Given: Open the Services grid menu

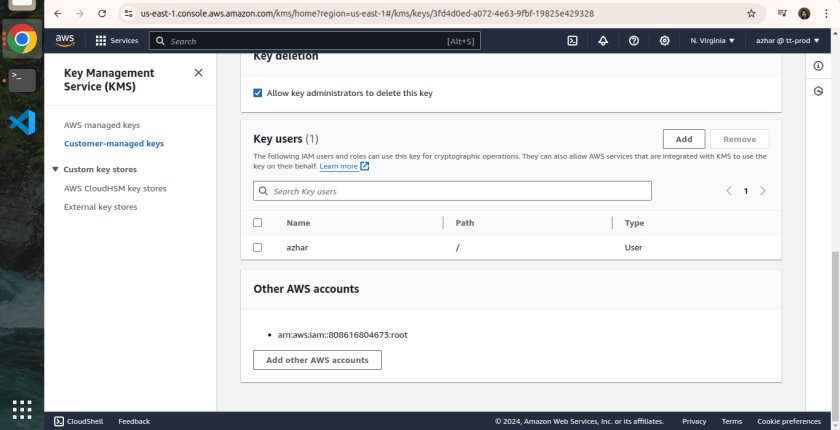Looking at the screenshot, I should coord(116,41).
